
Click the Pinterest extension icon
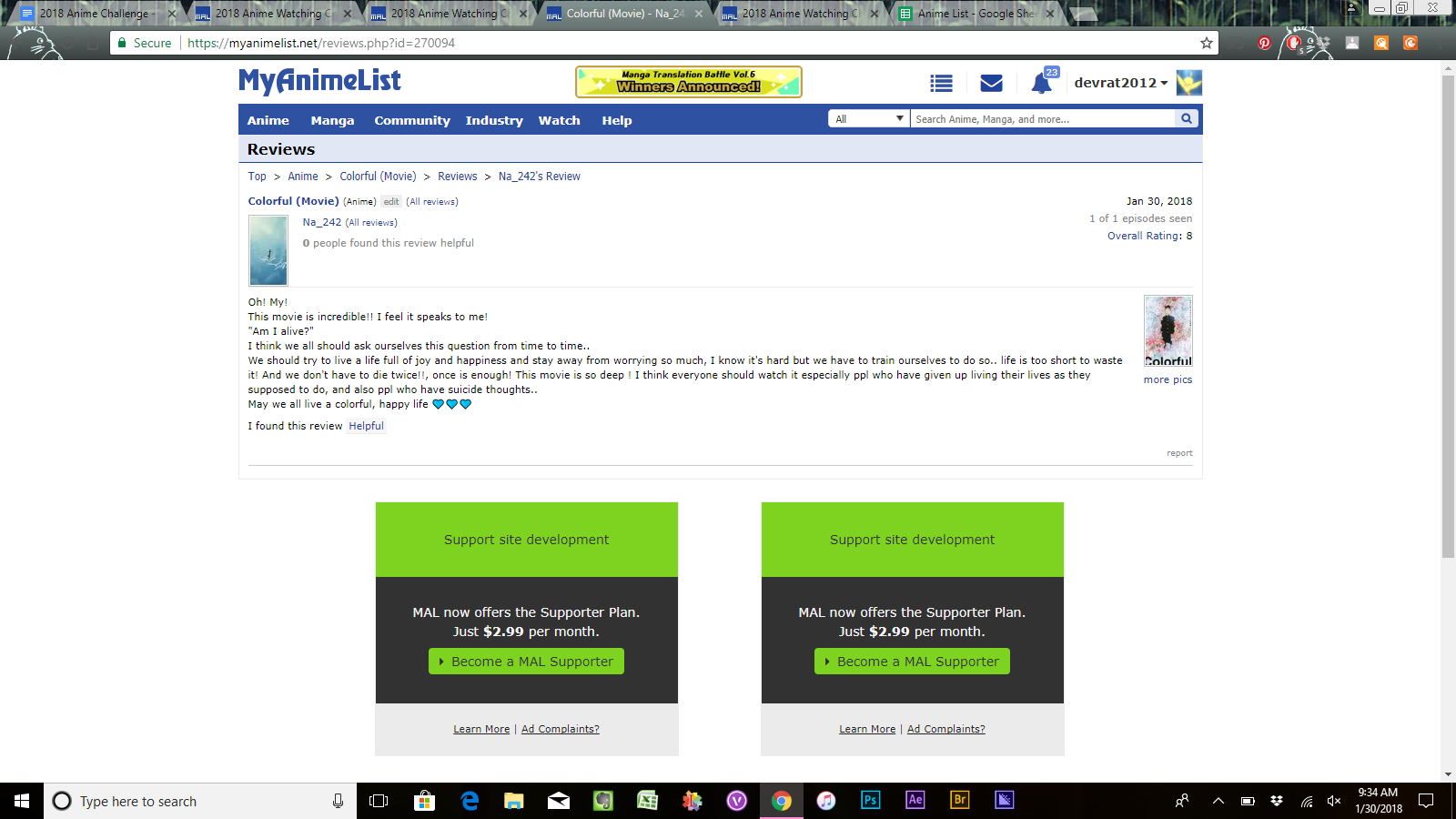coord(1264,43)
